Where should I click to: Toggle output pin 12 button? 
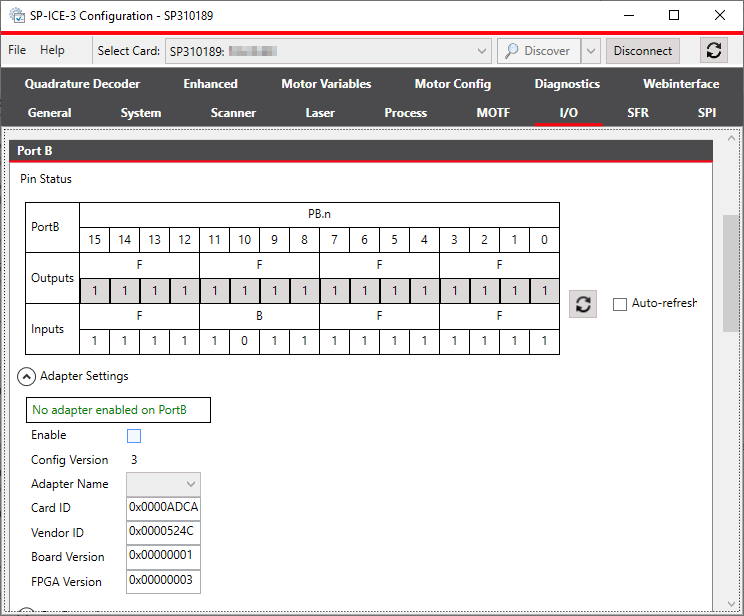tap(184, 290)
